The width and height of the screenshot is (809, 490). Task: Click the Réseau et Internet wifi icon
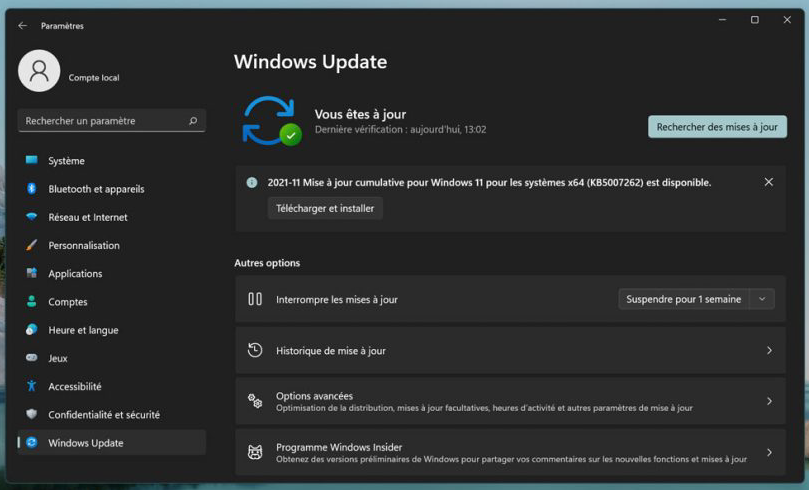point(31,217)
